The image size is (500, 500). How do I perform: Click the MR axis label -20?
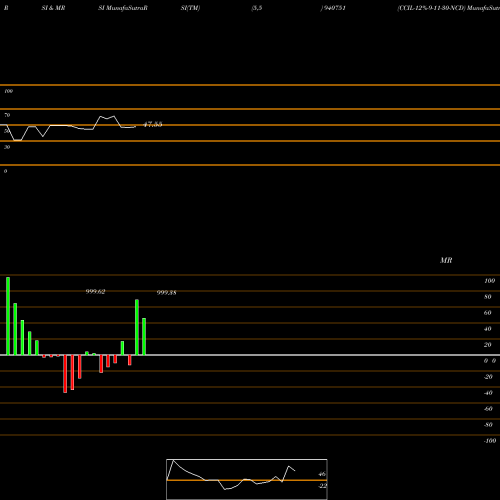[x=488, y=377]
